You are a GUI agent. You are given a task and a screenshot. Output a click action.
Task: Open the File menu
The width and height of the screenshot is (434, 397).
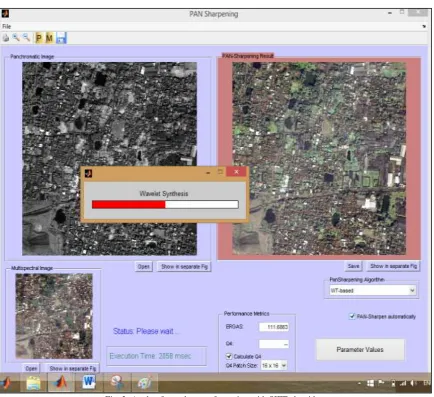[7, 26]
